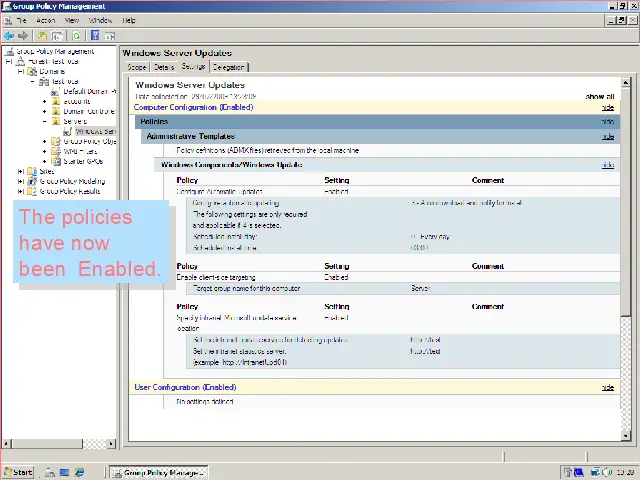This screenshot has width=640, height=480.
Task: Toggle the Show/Hide console tree icon
Action: (x=58, y=36)
